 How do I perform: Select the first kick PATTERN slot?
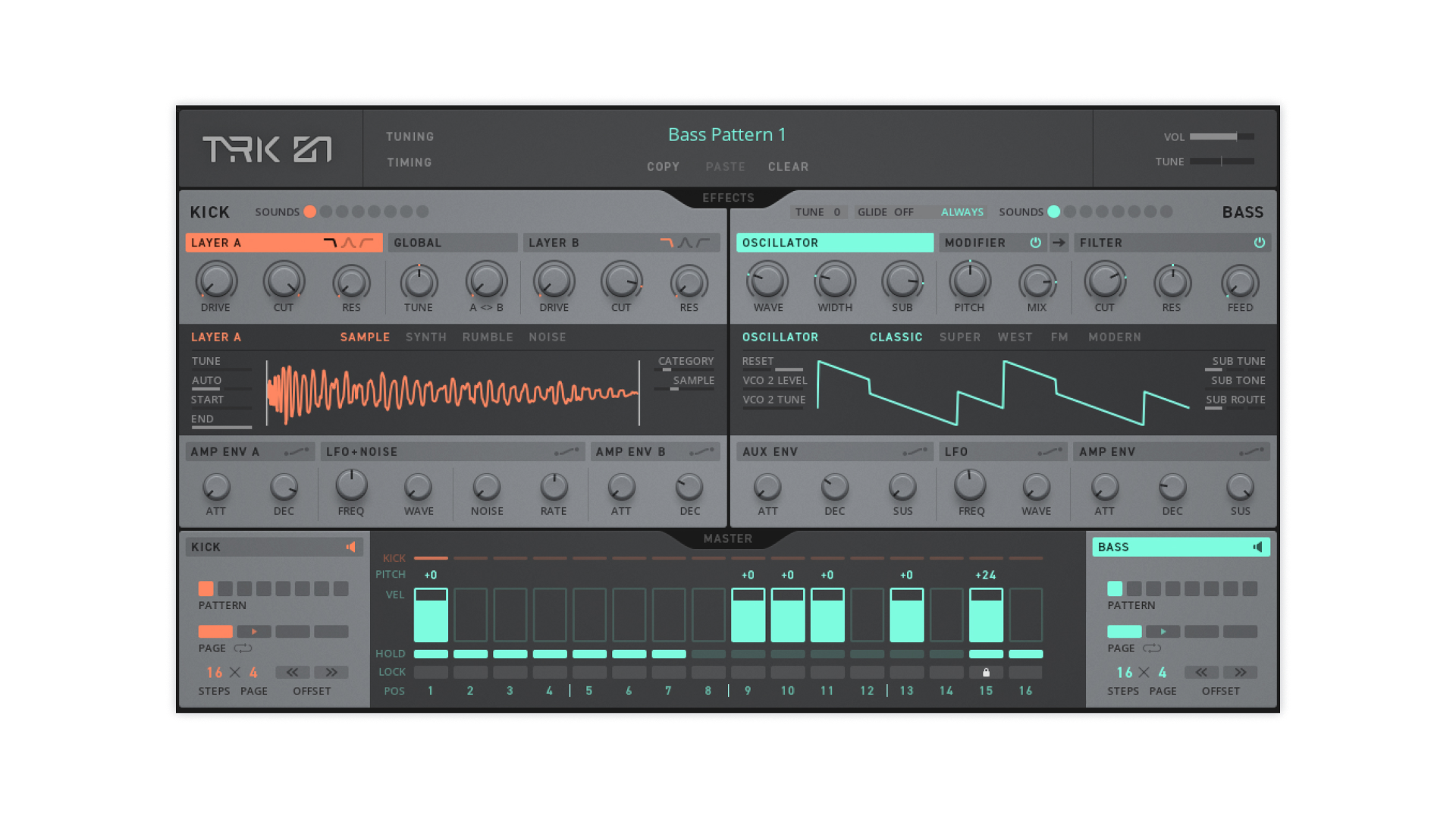tap(206, 588)
